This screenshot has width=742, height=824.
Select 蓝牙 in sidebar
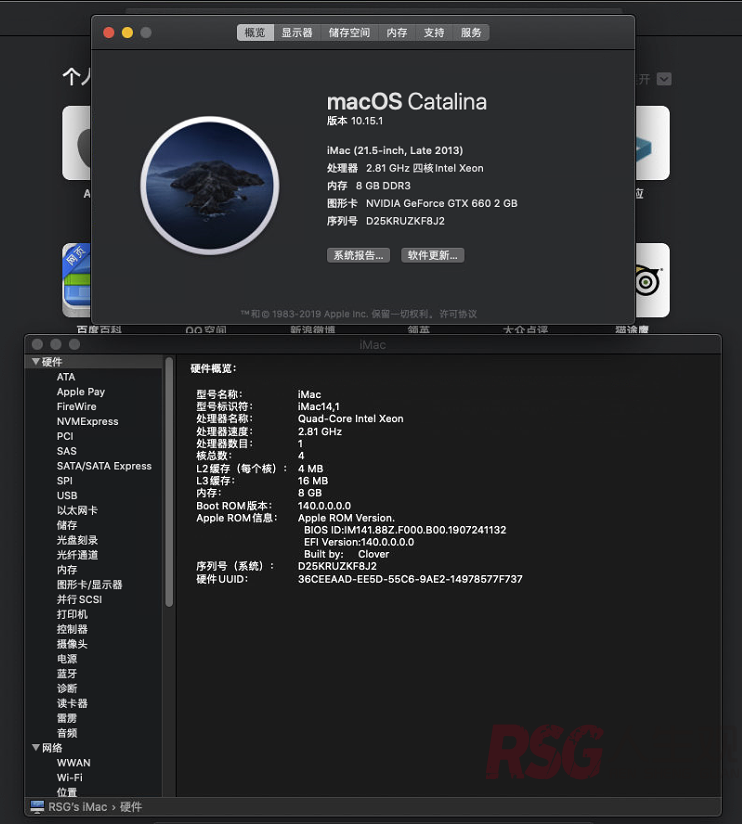point(67,674)
